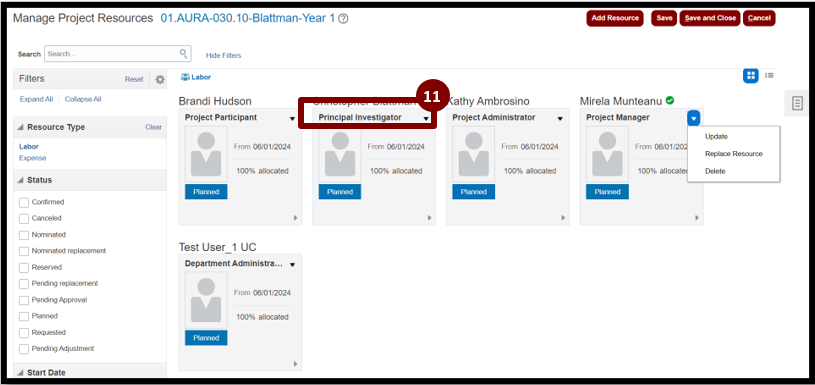
Task: Click the Test User_1 UC name heading
Action: tap(217, 247)
